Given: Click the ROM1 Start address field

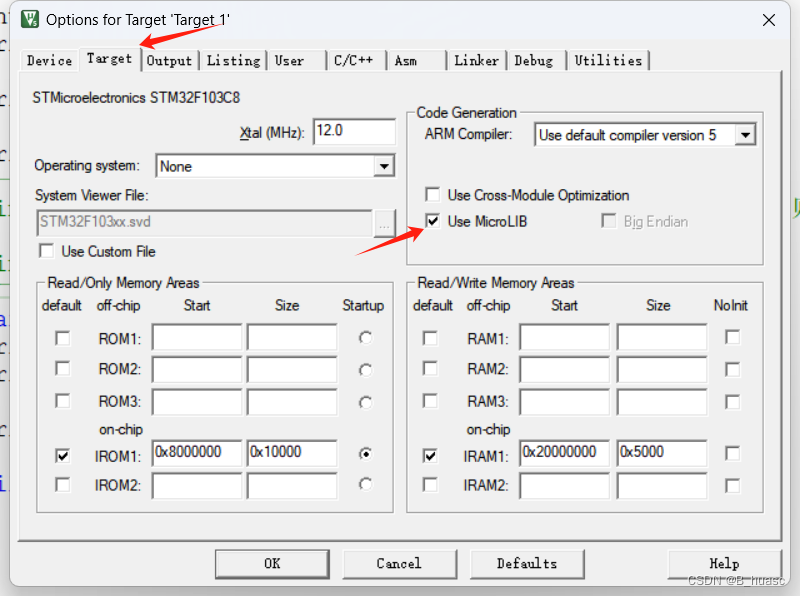Looking at the screenshot, I should (197, 337).
